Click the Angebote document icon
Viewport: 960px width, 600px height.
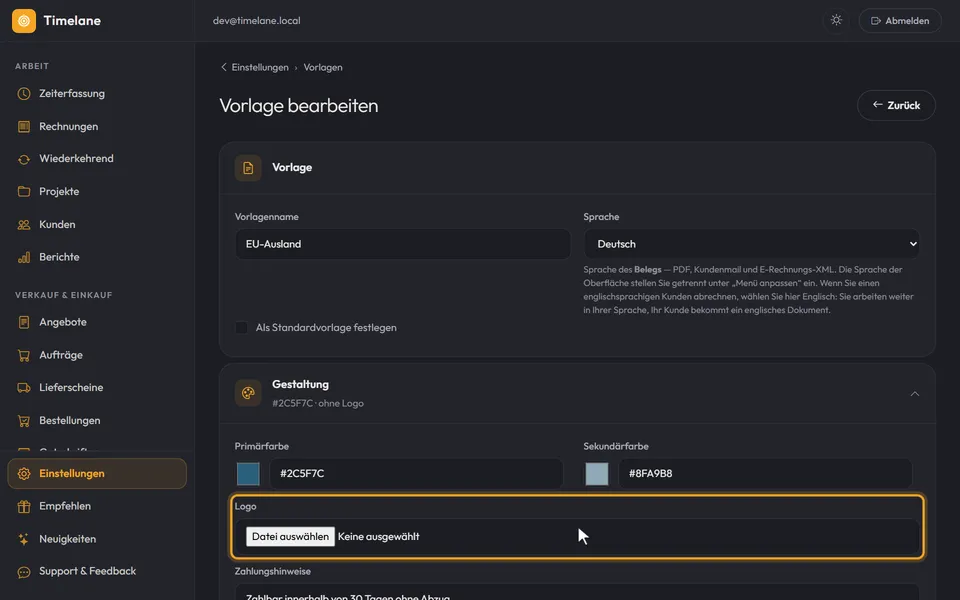coord(24,322)
